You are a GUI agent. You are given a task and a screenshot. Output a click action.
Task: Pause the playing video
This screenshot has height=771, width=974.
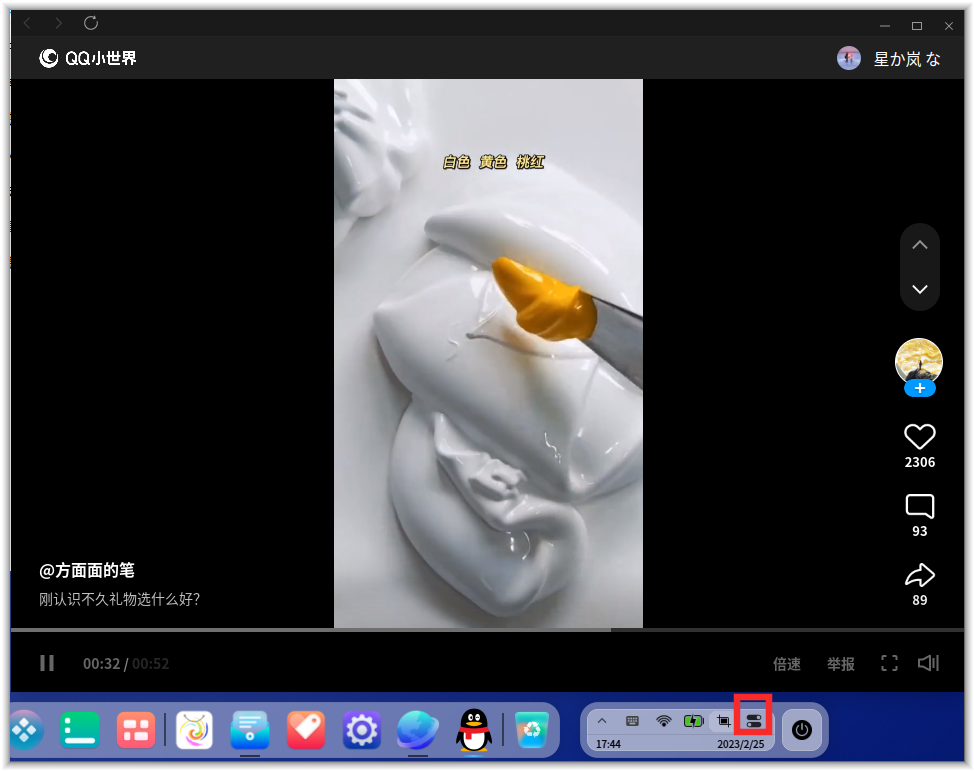tap(46, 662)
